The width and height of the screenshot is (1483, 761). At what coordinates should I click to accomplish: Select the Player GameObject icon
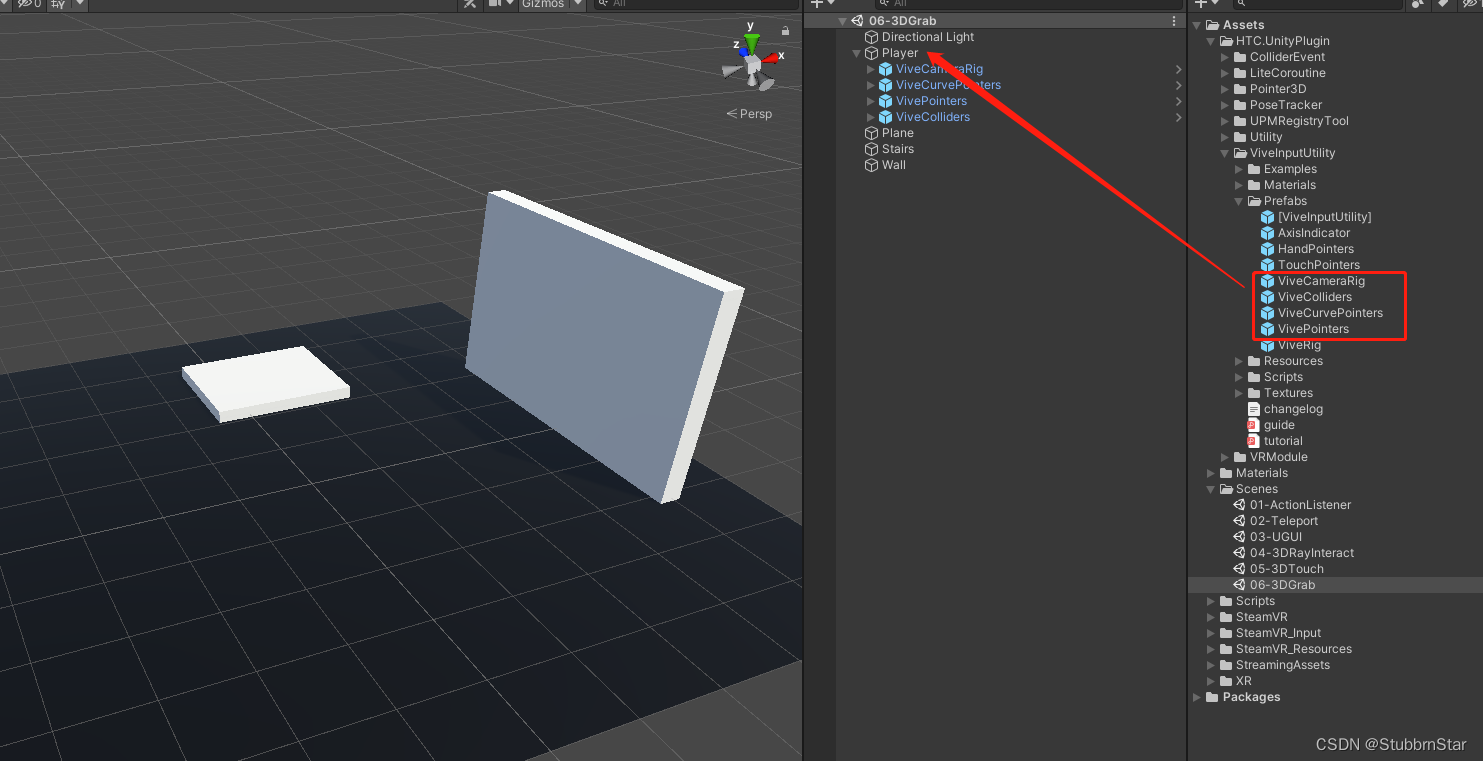871,53
